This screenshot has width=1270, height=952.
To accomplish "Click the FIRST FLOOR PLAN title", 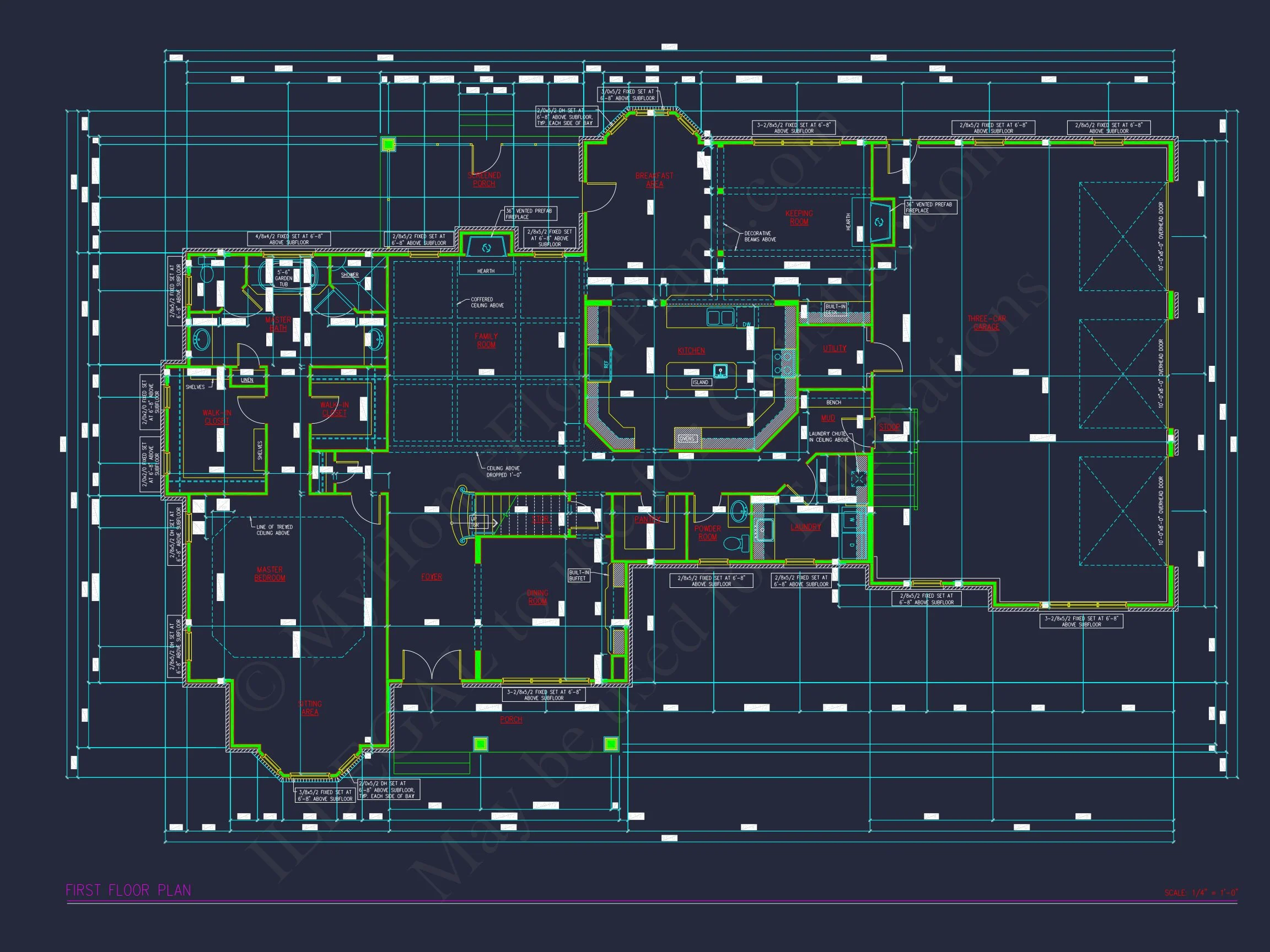I will (128, 890).
